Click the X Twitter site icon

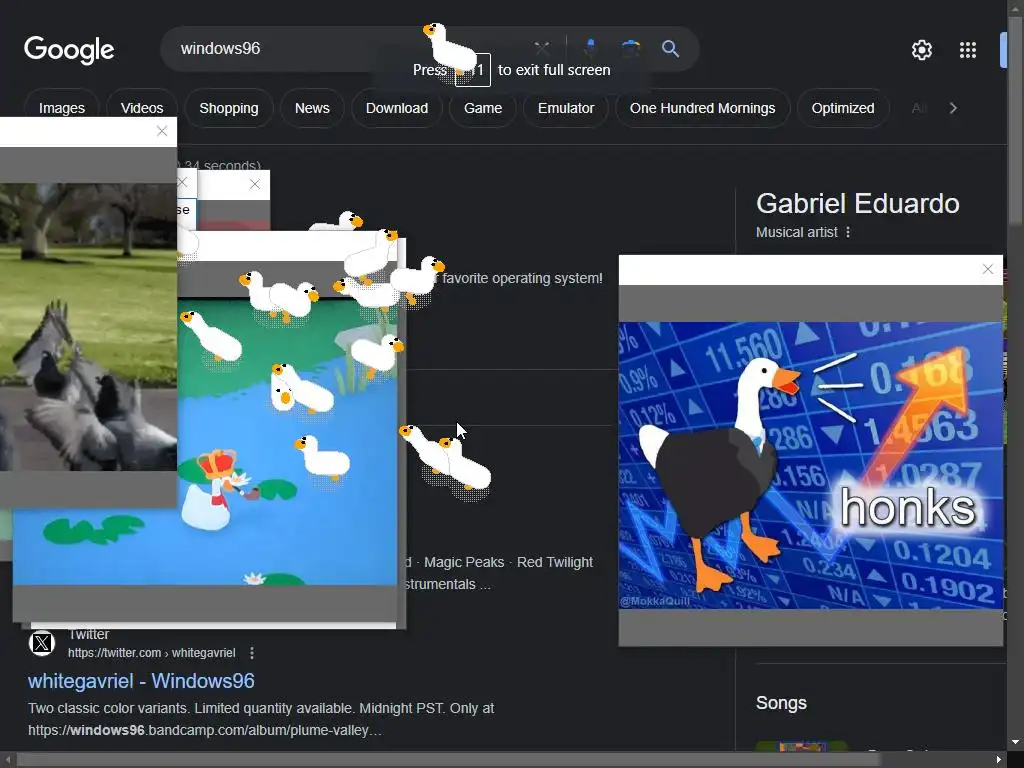click(x=42, y=643)
